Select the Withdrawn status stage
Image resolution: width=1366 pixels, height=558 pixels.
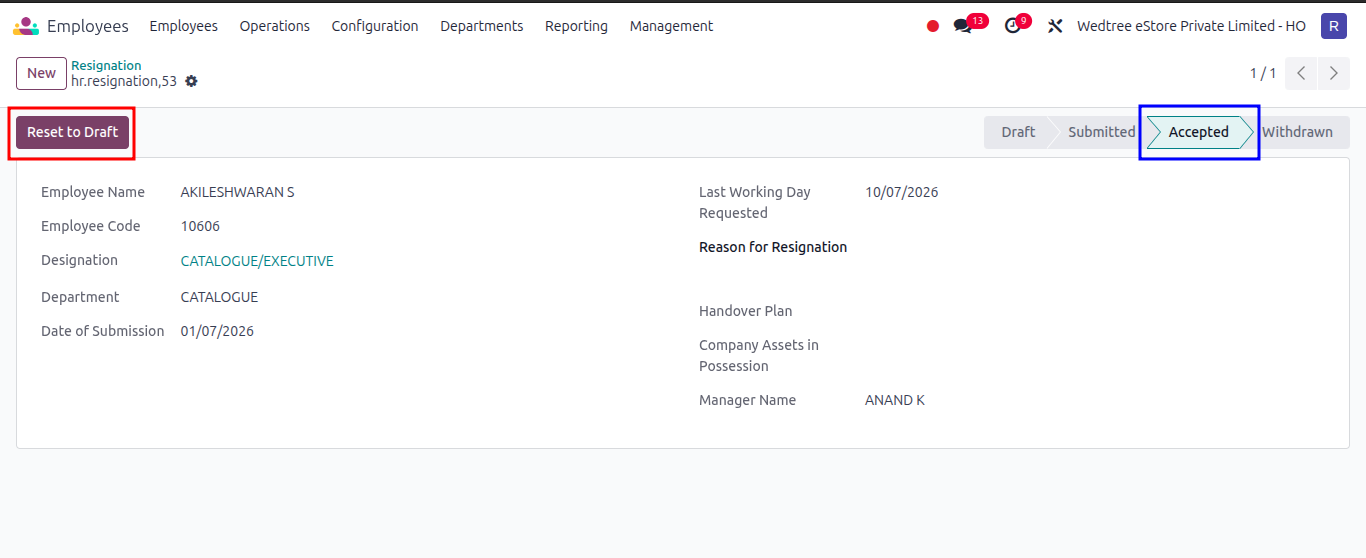coord(1297,132)
